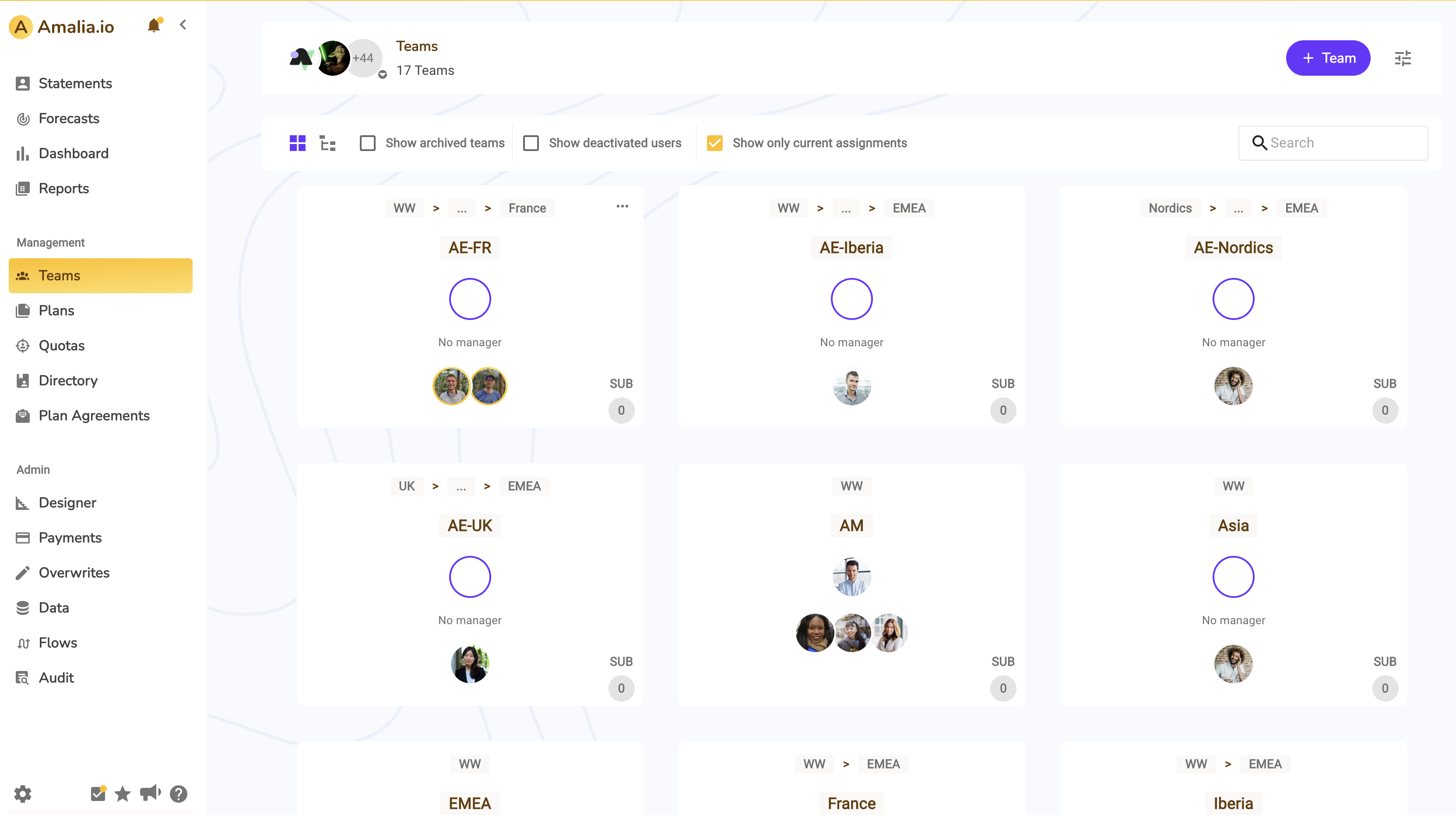Open the Dashboard page
Screen dimensions: 1456x815
(100, 154)
